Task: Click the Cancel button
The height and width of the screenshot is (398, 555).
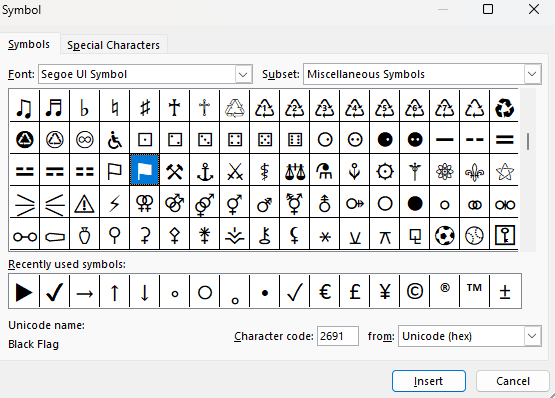Action: (x=513, y=381)
